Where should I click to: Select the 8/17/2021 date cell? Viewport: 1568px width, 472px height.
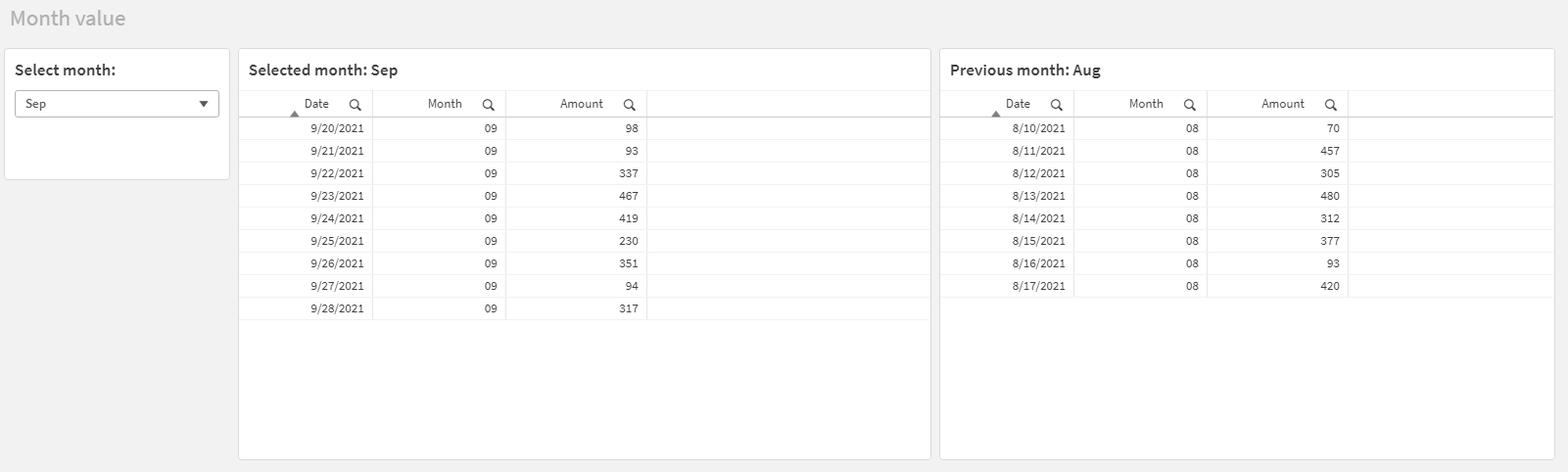point(1007,286)
